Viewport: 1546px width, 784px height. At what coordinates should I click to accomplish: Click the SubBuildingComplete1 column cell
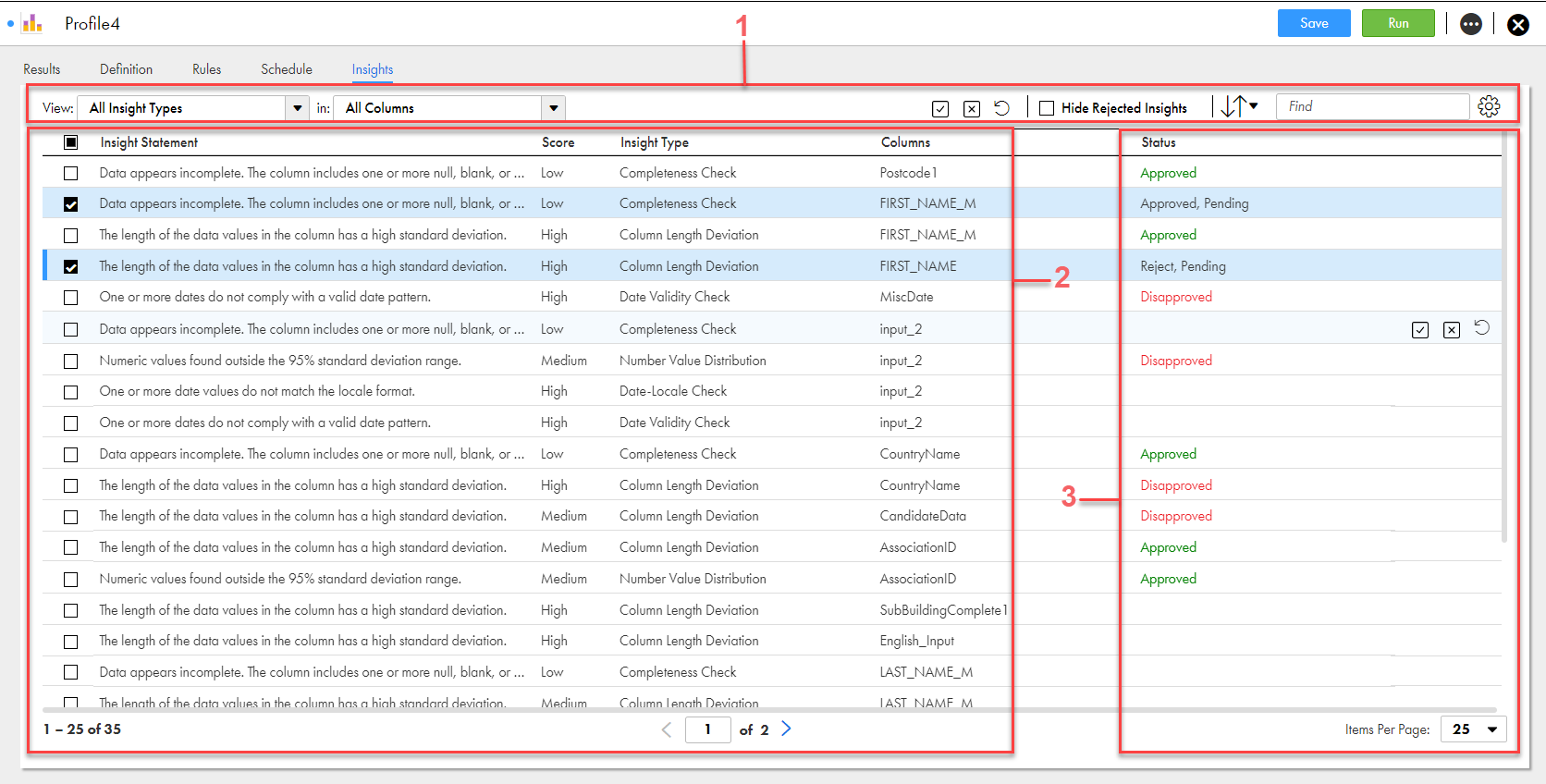(943, 610)
